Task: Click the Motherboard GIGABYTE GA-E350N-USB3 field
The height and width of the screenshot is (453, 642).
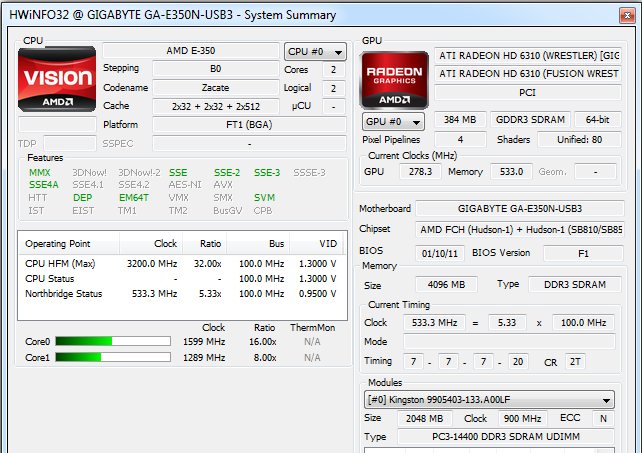Action: (516, 208)
